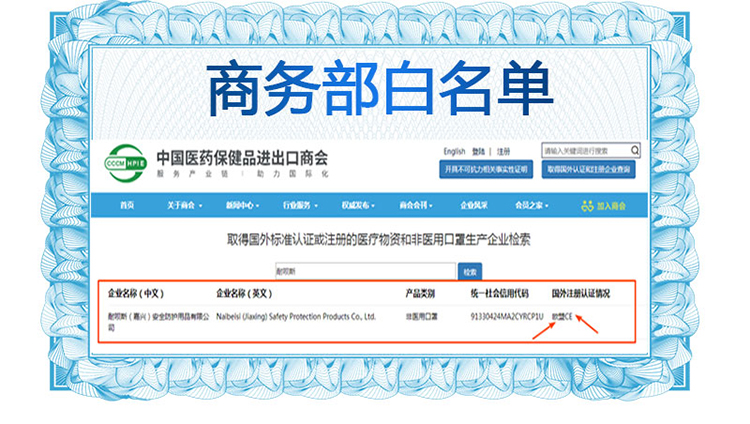Select Naibeisi (Jiaxing) Safety Protection Products cell

[x=296, y=316]
